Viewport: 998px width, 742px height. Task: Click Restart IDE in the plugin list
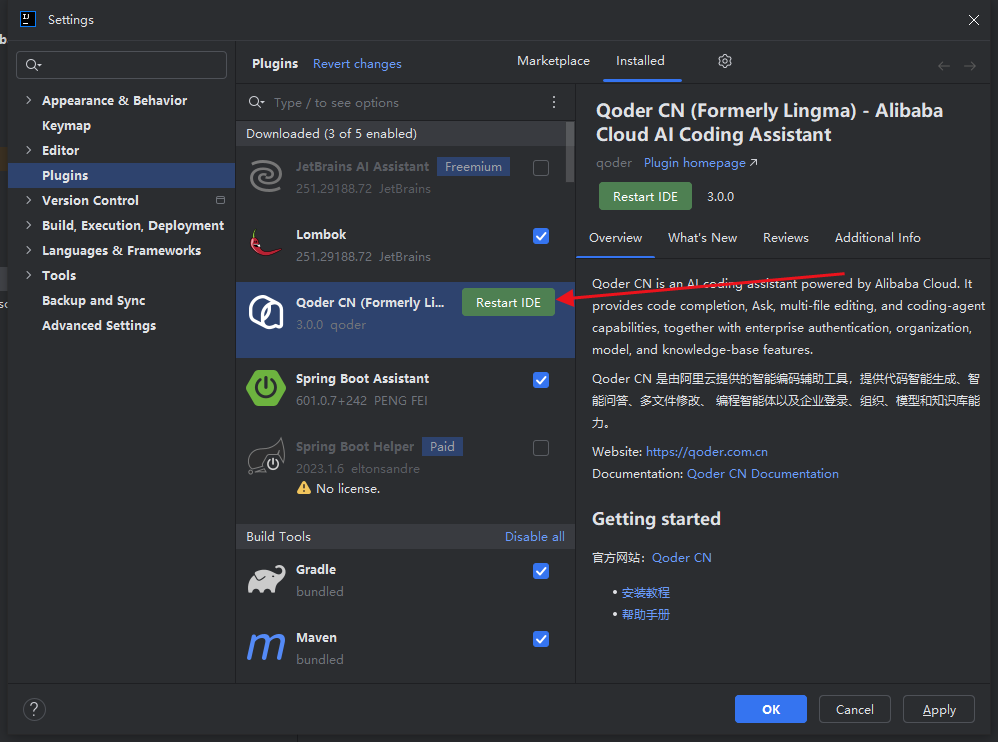pyautogui.click(x=508, y=302)
